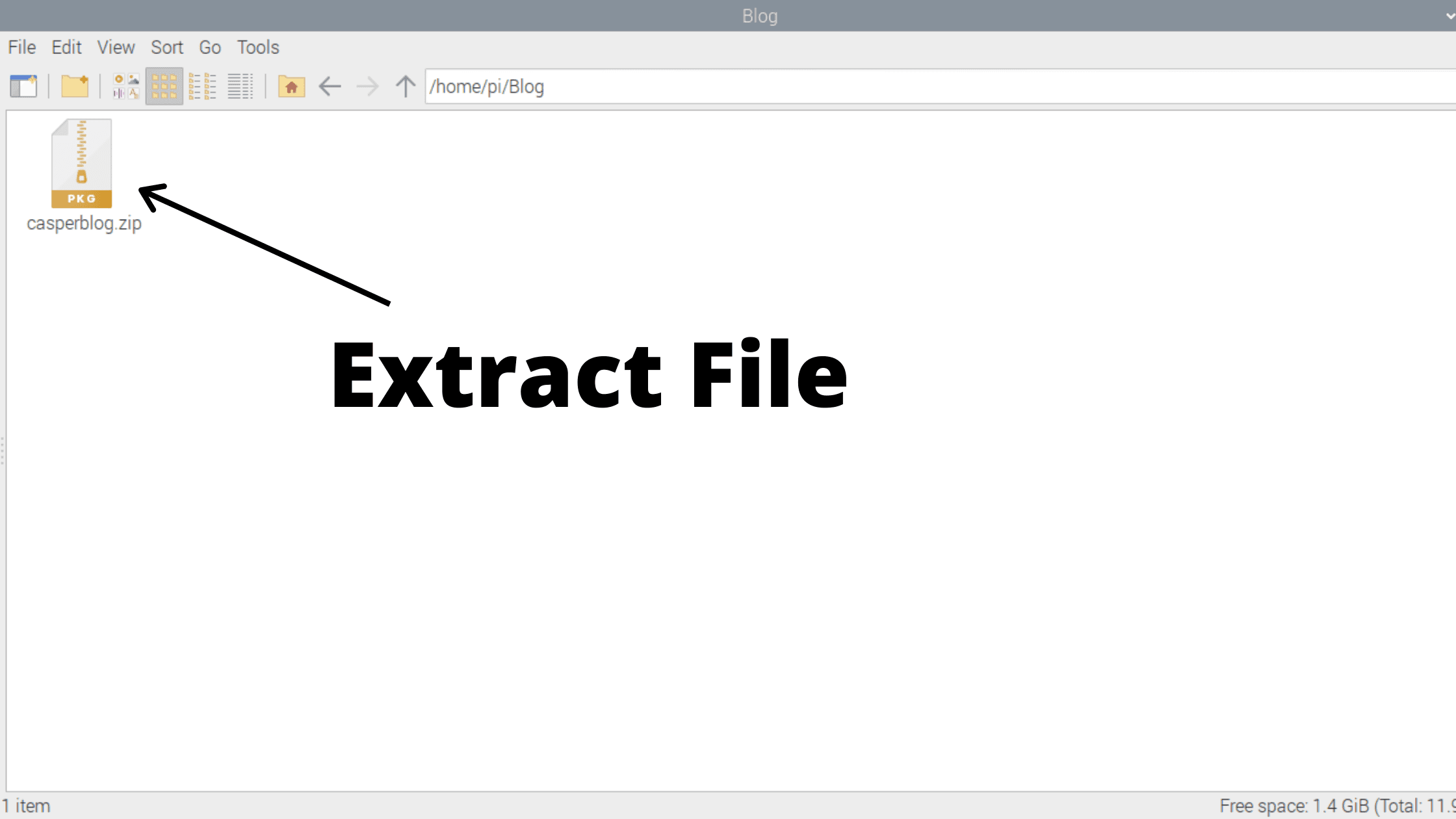
Task: Go back to previous folder
Action: point(329,86)
